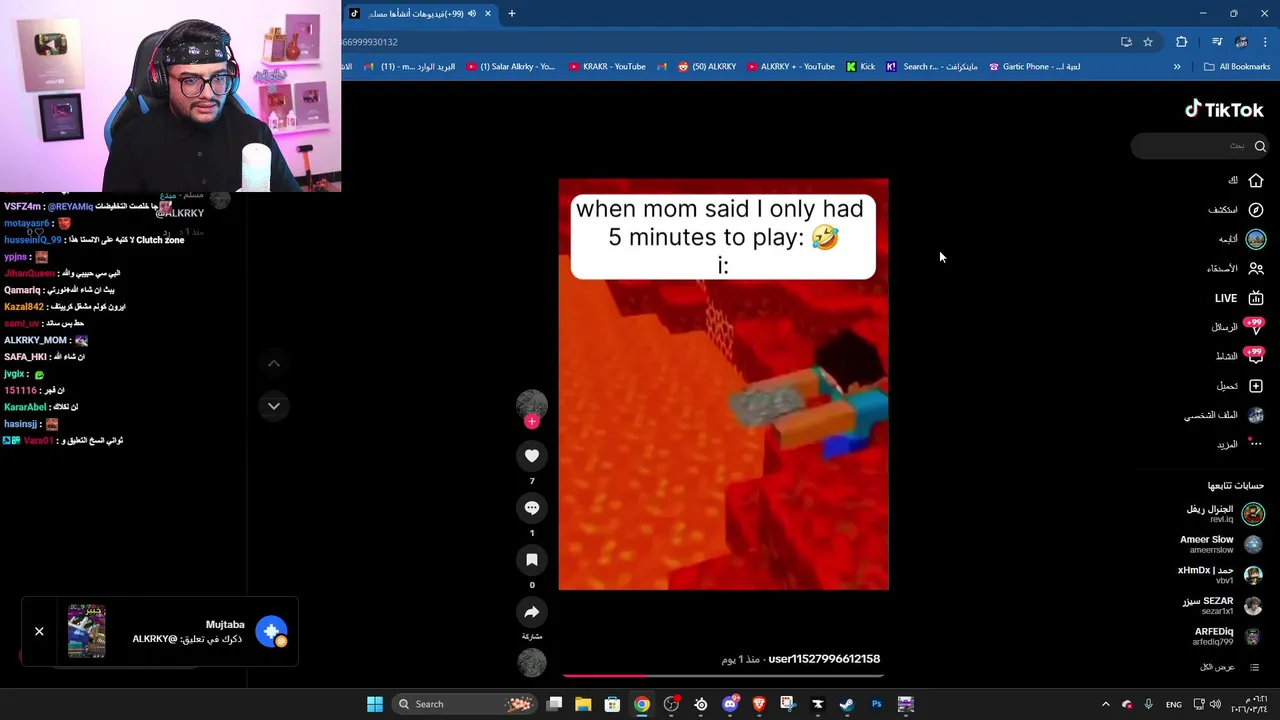Open the Gartic Phone bookmark

[1035, 67]
